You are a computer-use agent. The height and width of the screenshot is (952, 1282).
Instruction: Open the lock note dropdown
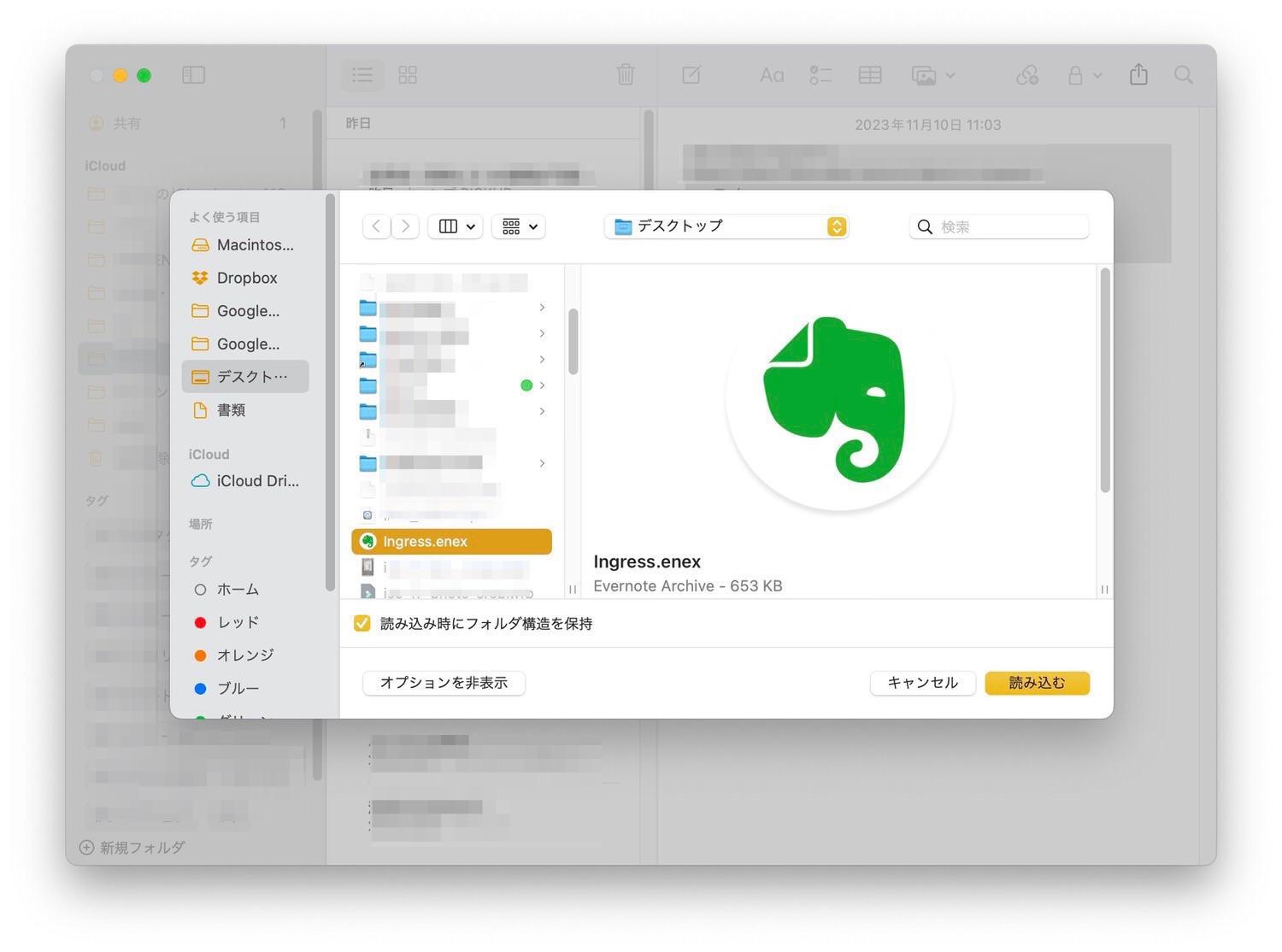1084,75
